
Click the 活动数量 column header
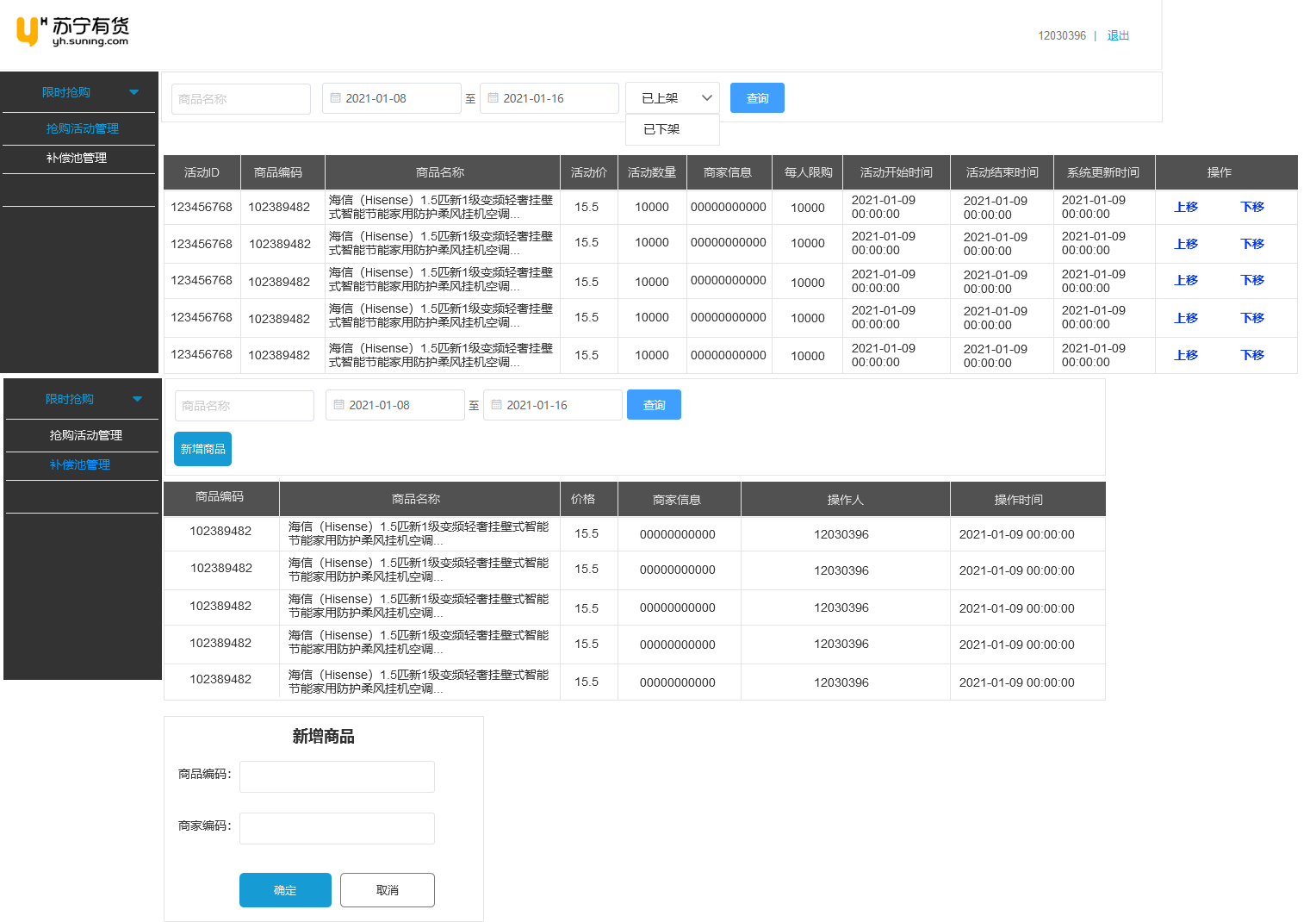pos(652,172)
